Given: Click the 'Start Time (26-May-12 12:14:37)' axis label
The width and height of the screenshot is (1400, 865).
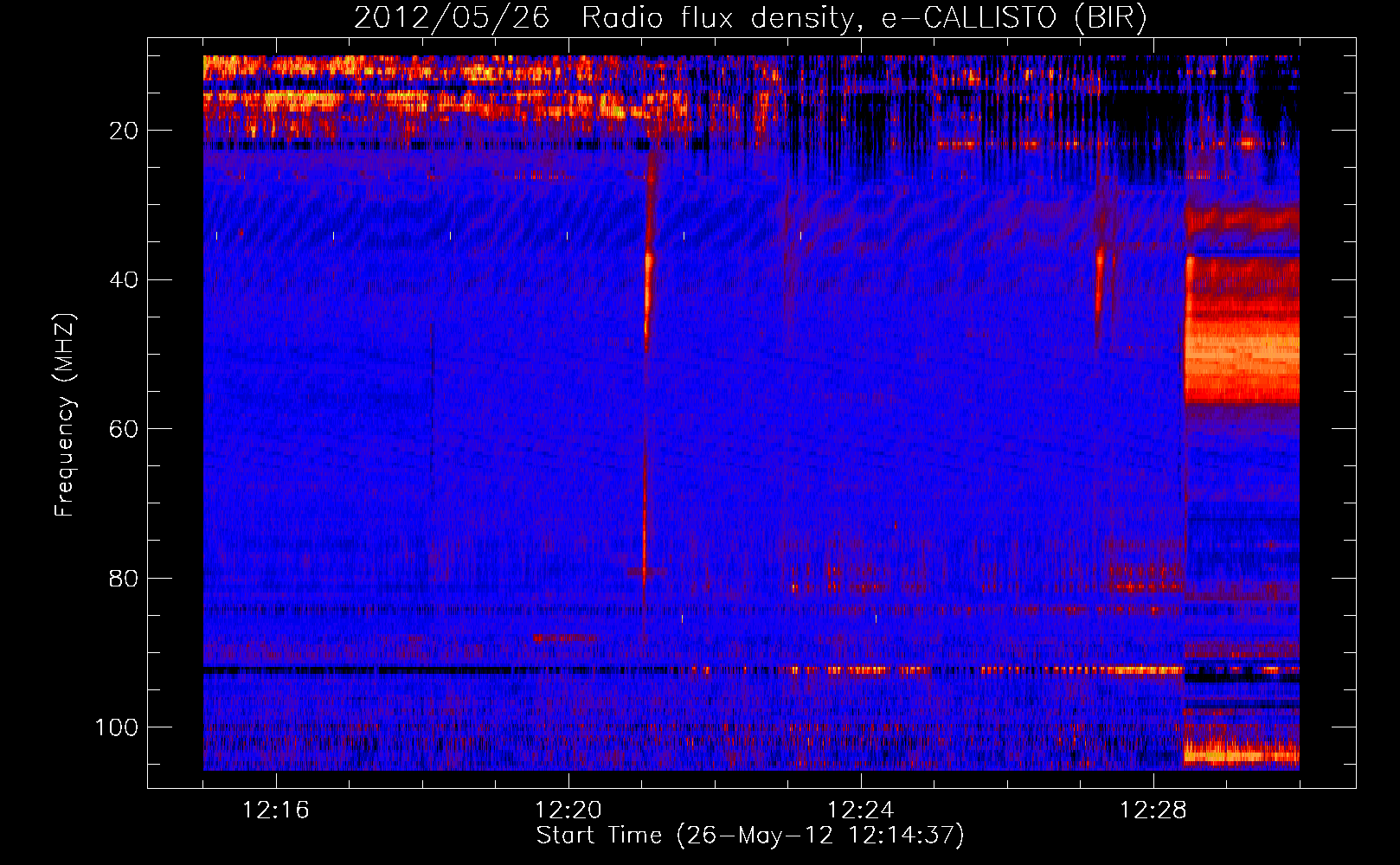Looking at the screenshot, I should click(750, 836).
